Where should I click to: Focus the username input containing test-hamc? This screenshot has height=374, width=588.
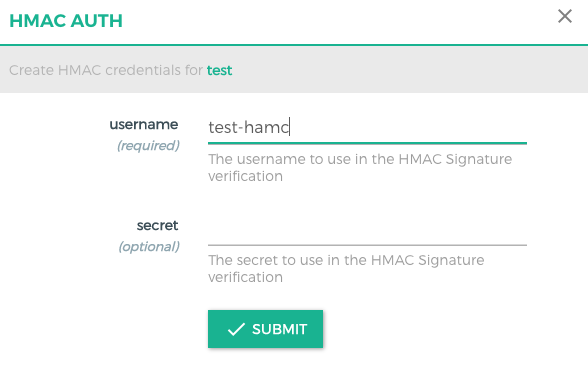pyautogui.click(x=367, y=127)
